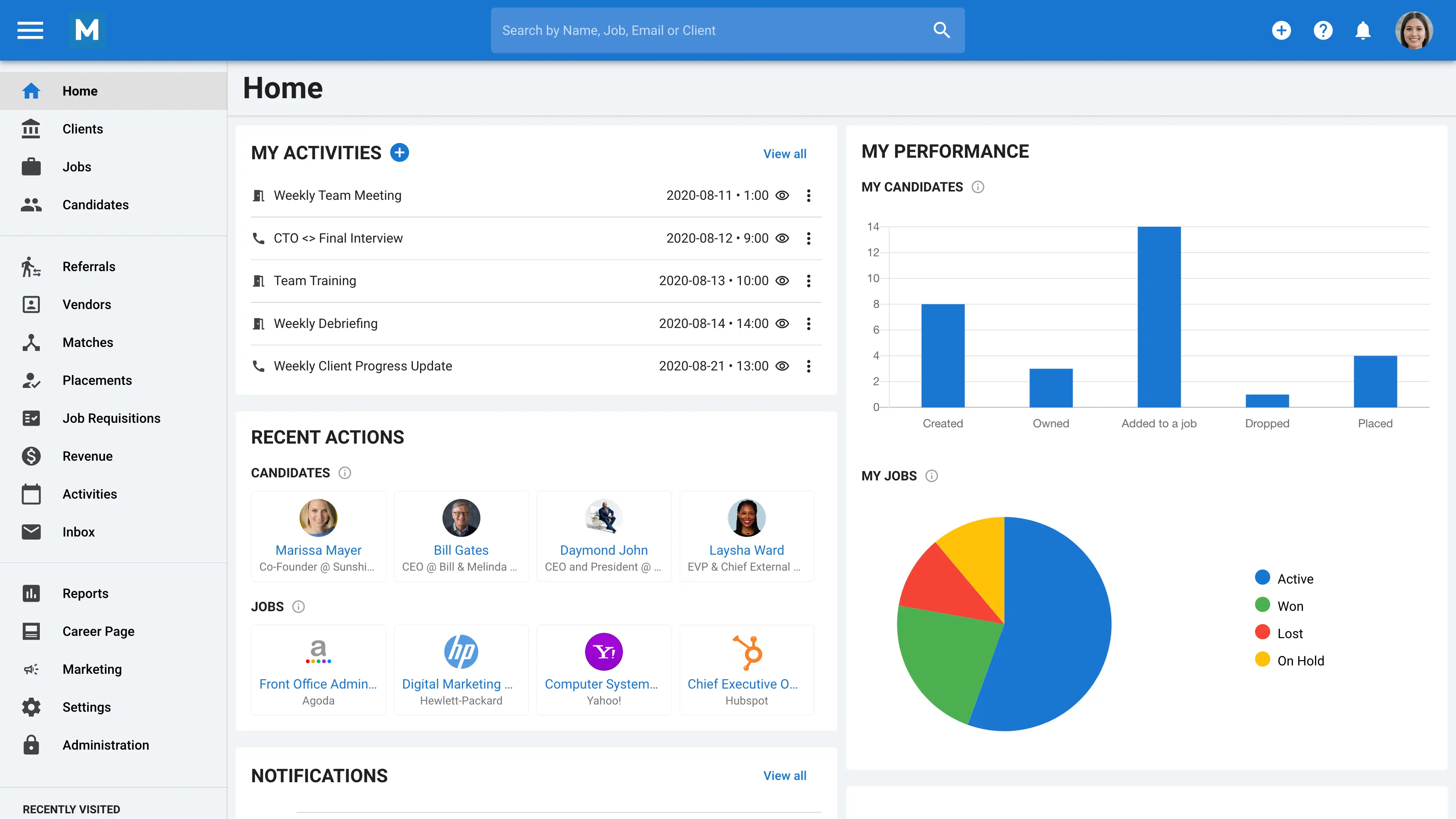
Task: Toggle the eye icon on CTO Final Interview
Action: click(782, 238)
